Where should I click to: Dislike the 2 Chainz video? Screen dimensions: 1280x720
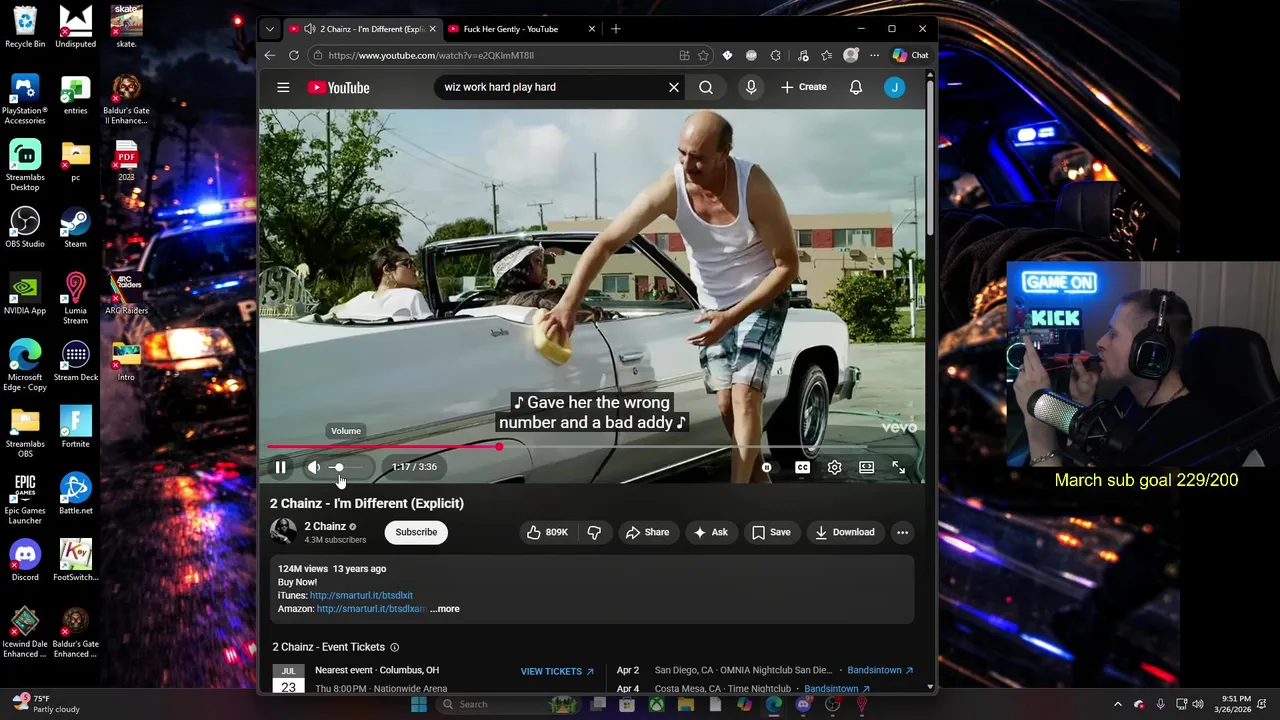[x=594, y=532]
